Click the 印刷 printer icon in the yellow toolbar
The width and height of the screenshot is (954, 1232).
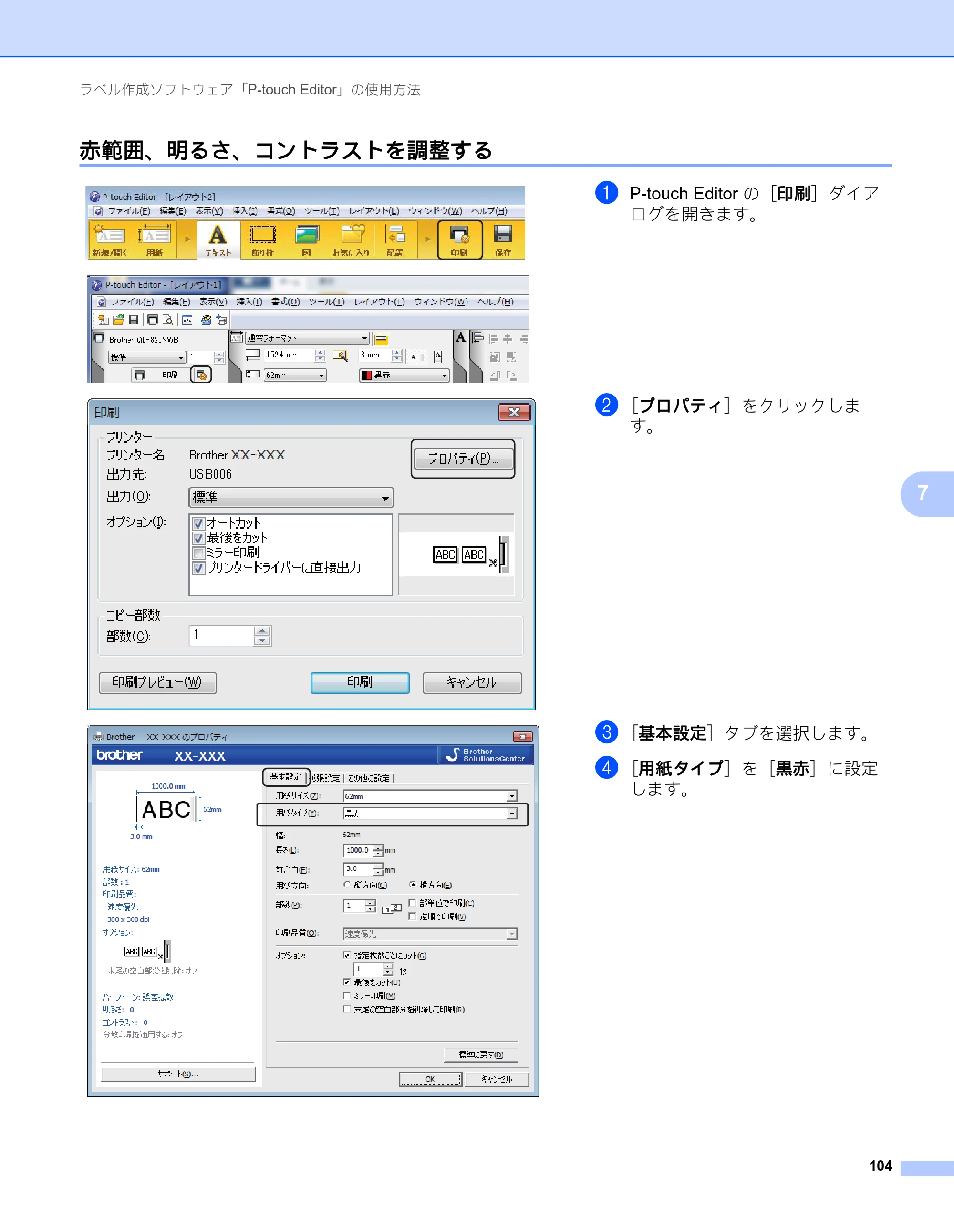pos(459,240)
